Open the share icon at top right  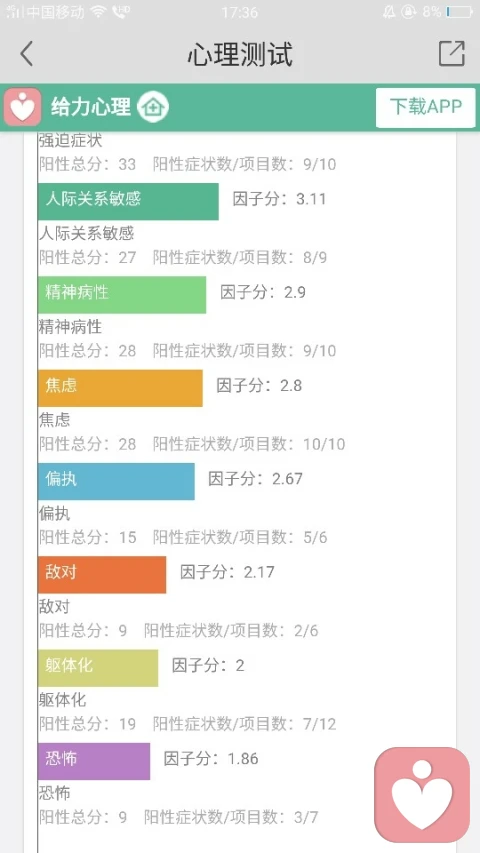coord(452,53)
